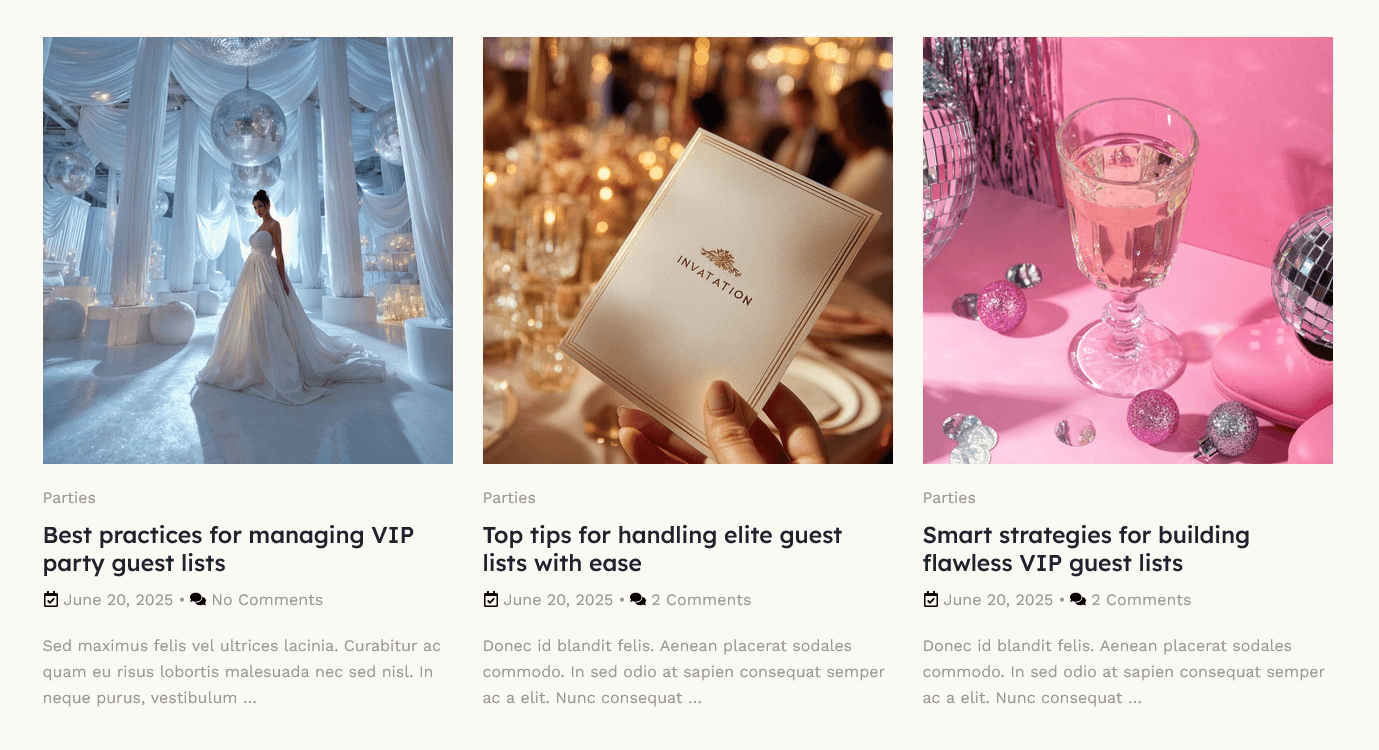The height and width of the screenshot is (750, 1379).
Task: Click the comments bubble icon on the elite guest post
Action: point(638,600)
